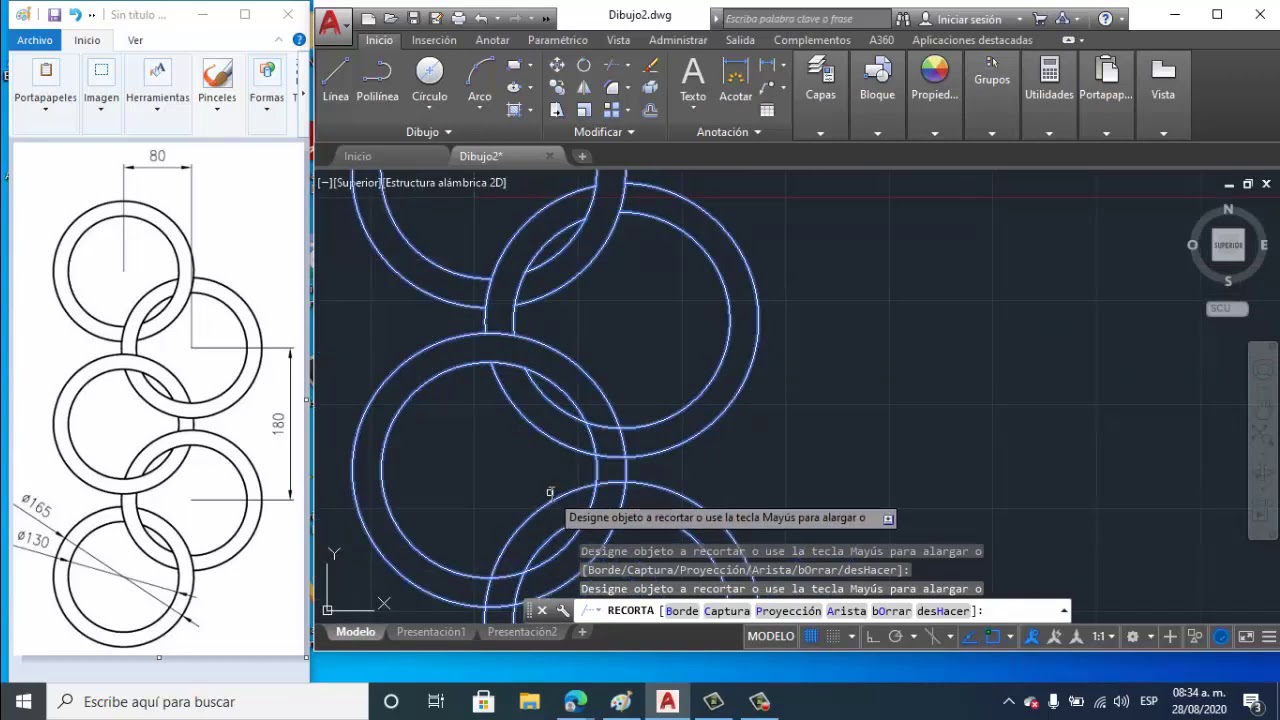Click the Tabla (table) icon

click(x=767, y=109)
